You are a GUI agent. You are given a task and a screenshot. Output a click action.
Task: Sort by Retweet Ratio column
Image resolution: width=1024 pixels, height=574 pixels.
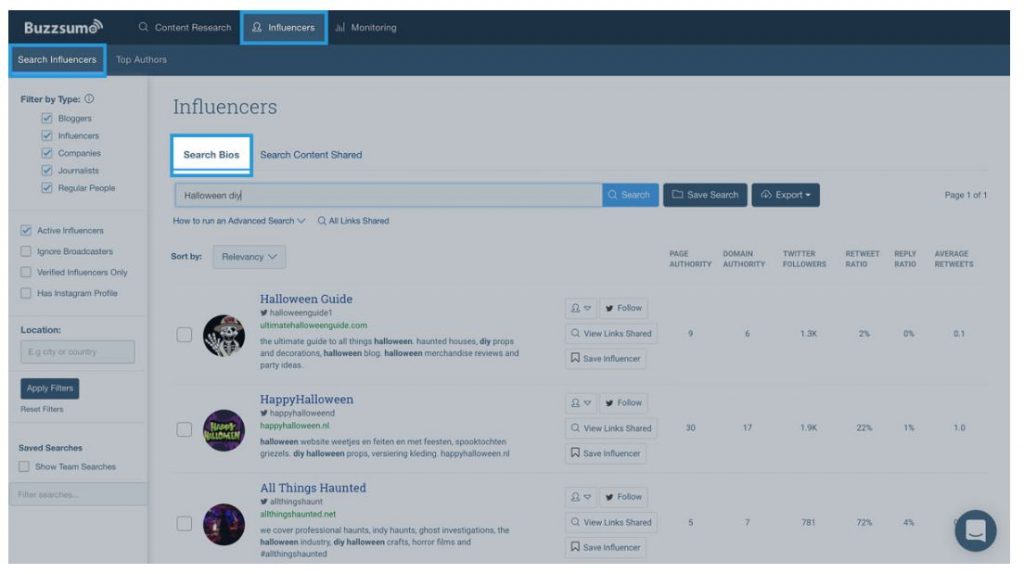click(862, 259)
